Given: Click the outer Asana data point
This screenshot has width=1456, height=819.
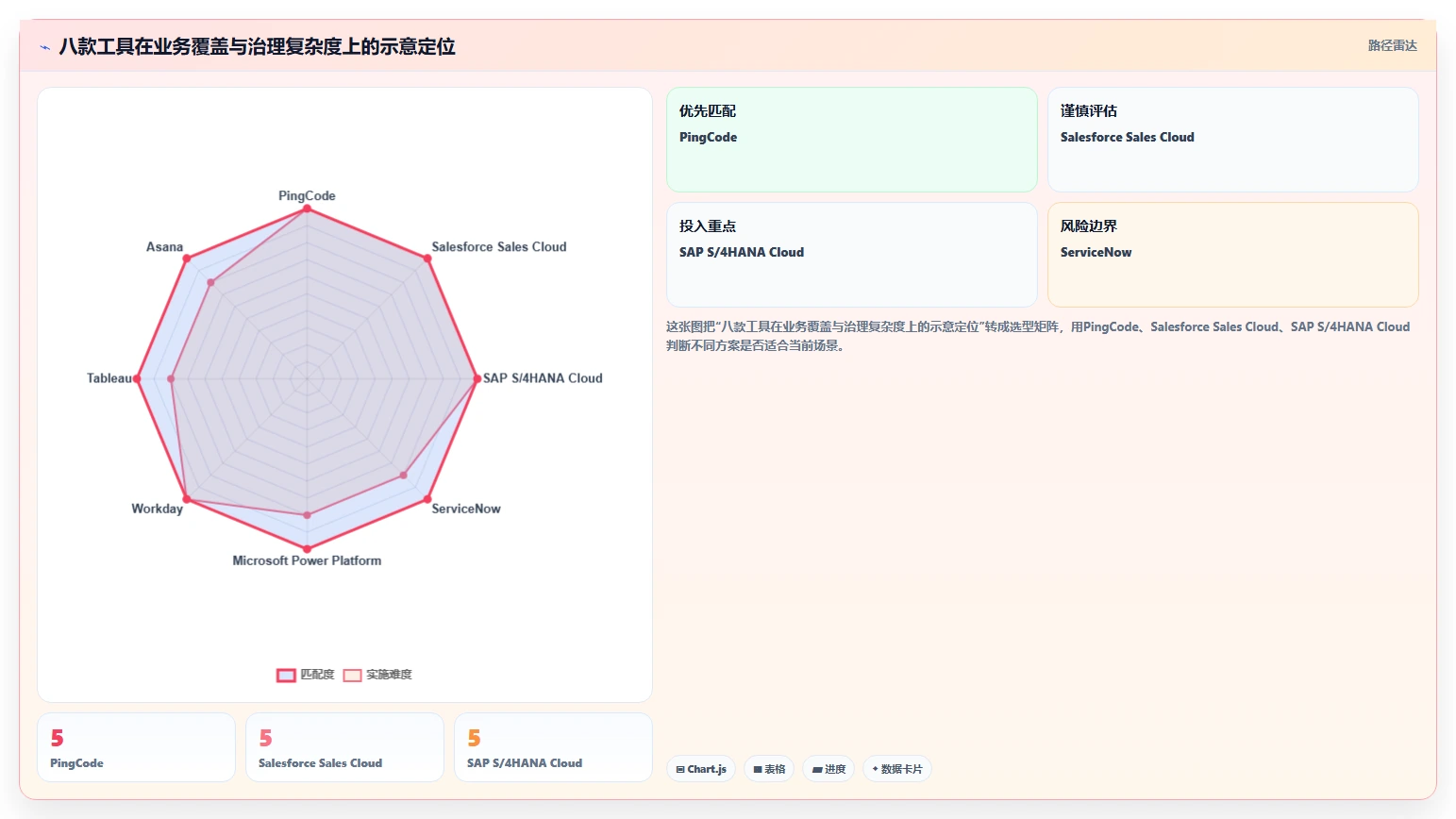Looking at the screenshot, I should click(187, 259).
